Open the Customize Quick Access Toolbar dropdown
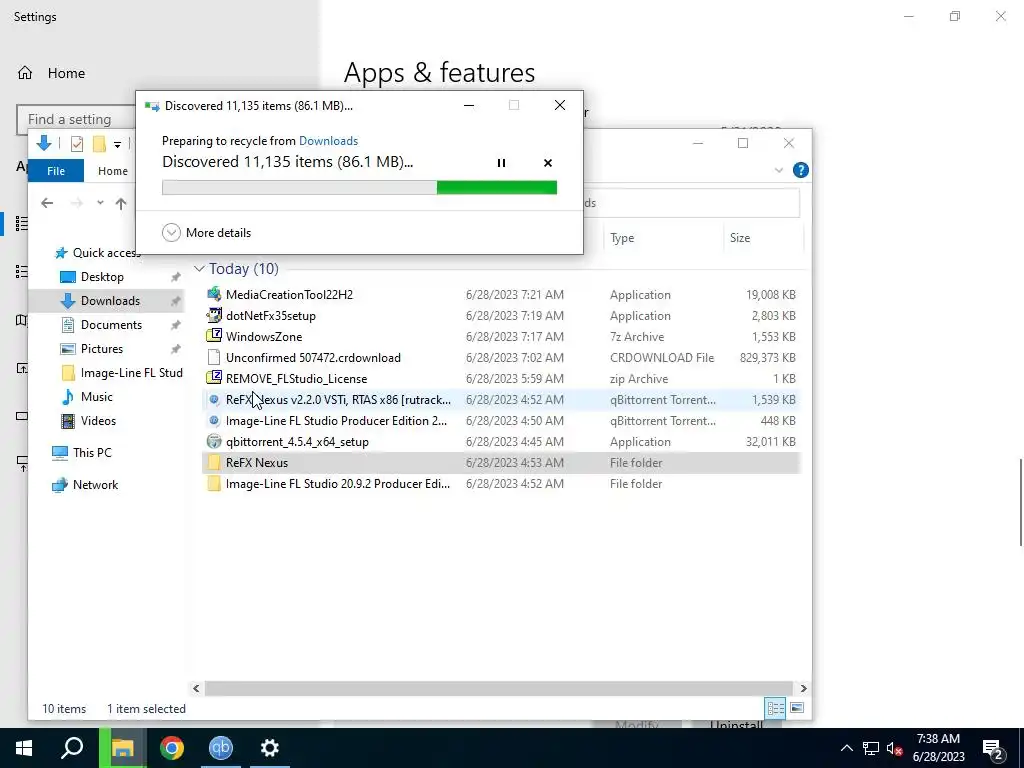The image size is (1024, 768). [118, 144]
